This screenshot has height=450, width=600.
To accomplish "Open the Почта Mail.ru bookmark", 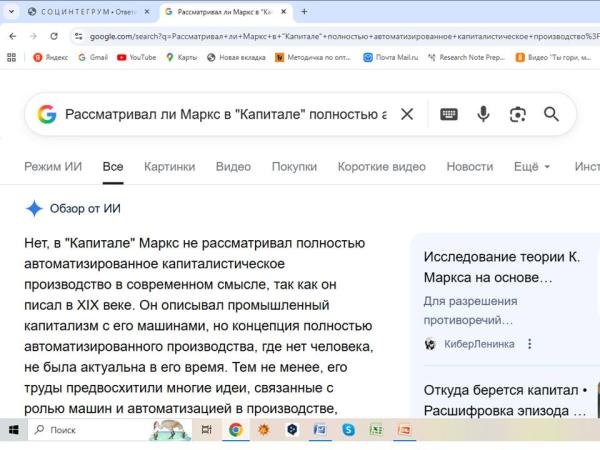I will [390, 57].
